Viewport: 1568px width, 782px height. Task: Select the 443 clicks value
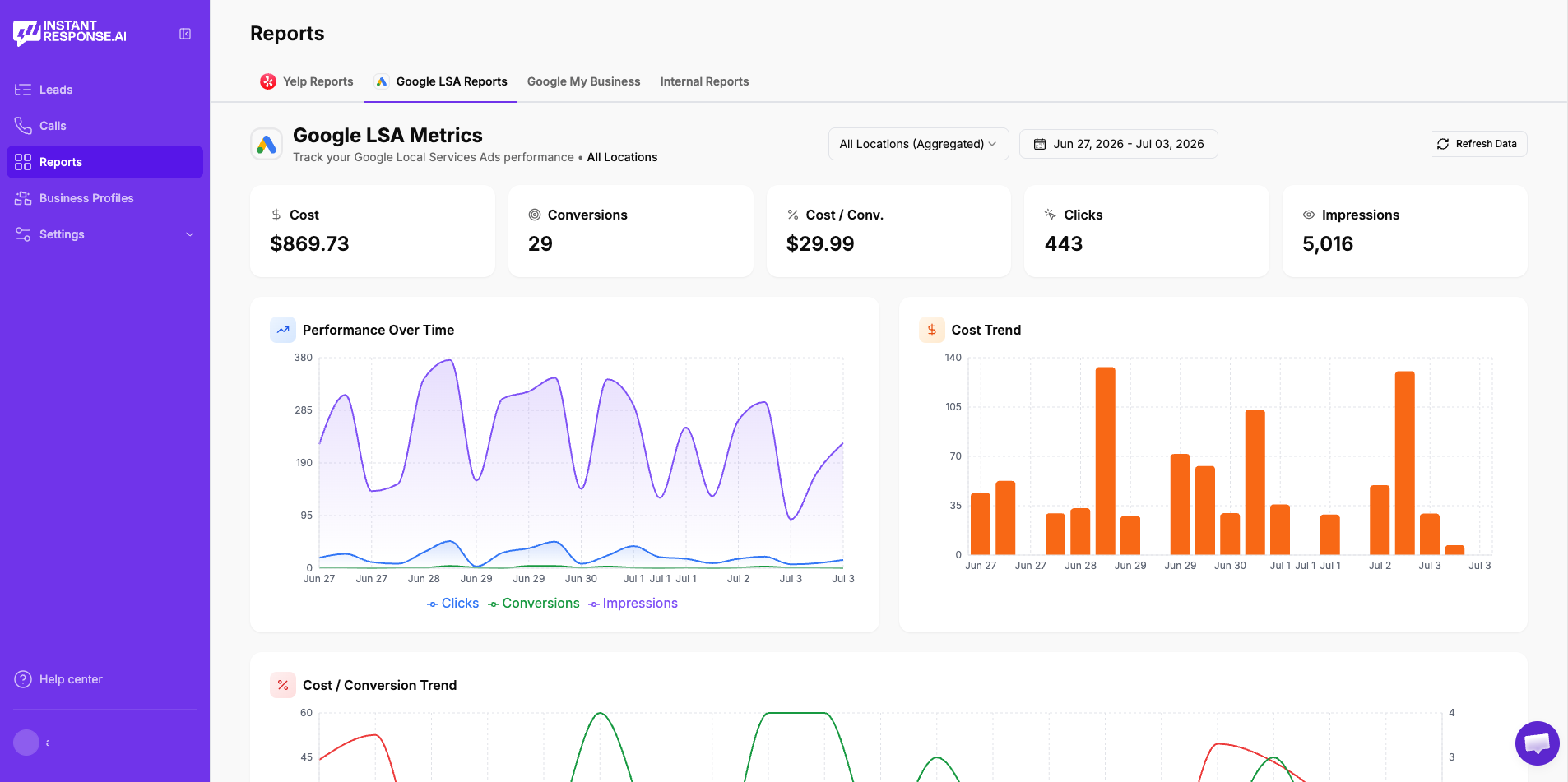coord(1064,244)
